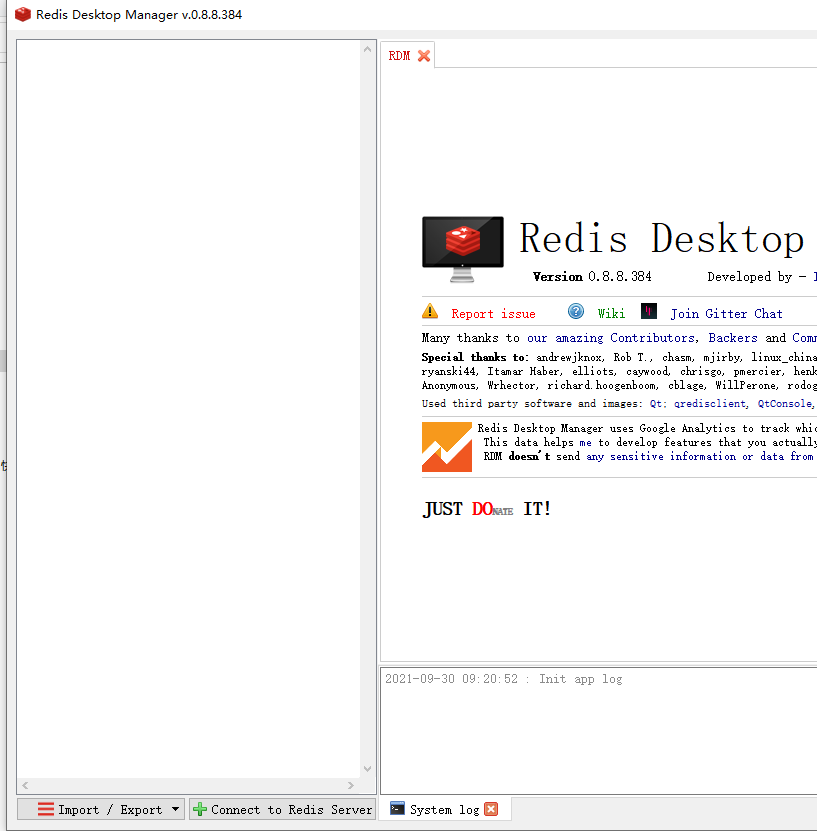Screen dimensions: 817x831
Task: Click connections panel scroll right arrow
Action: pyautogui.click(x=350, y=785)
